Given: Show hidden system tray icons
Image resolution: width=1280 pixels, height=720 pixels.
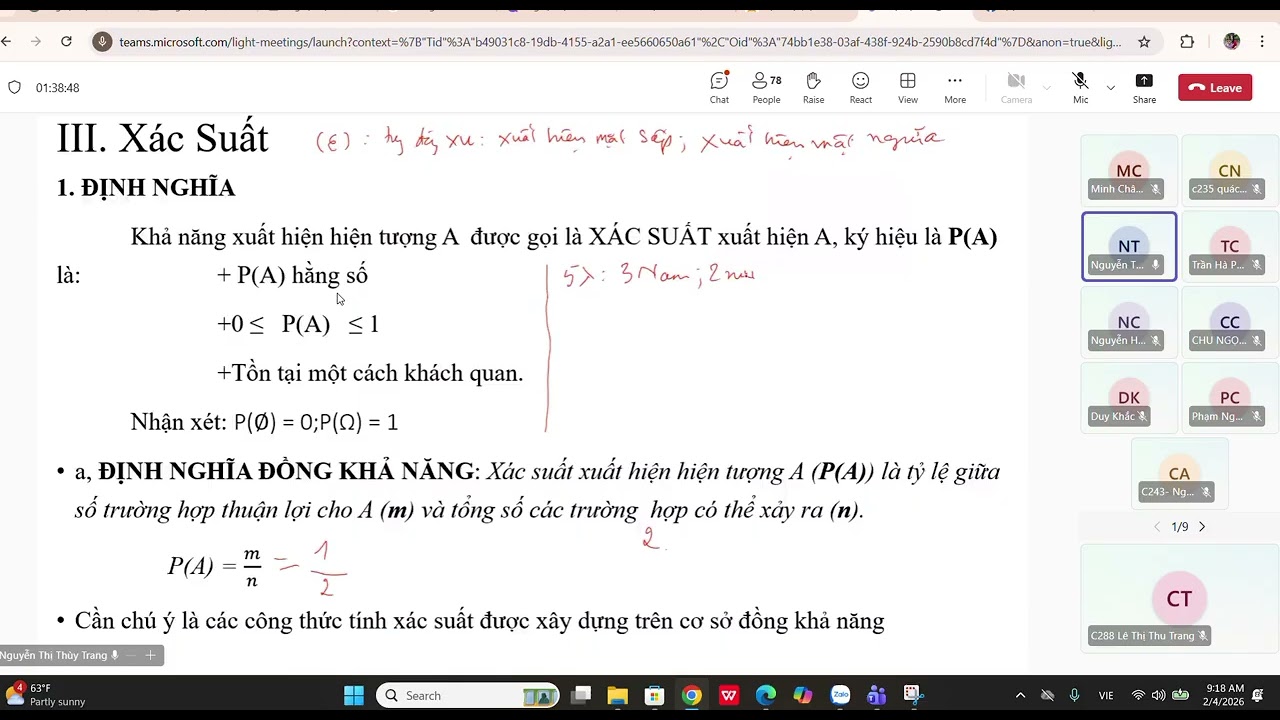Looking at the screenshot, I should click(x=1020, y=696).
